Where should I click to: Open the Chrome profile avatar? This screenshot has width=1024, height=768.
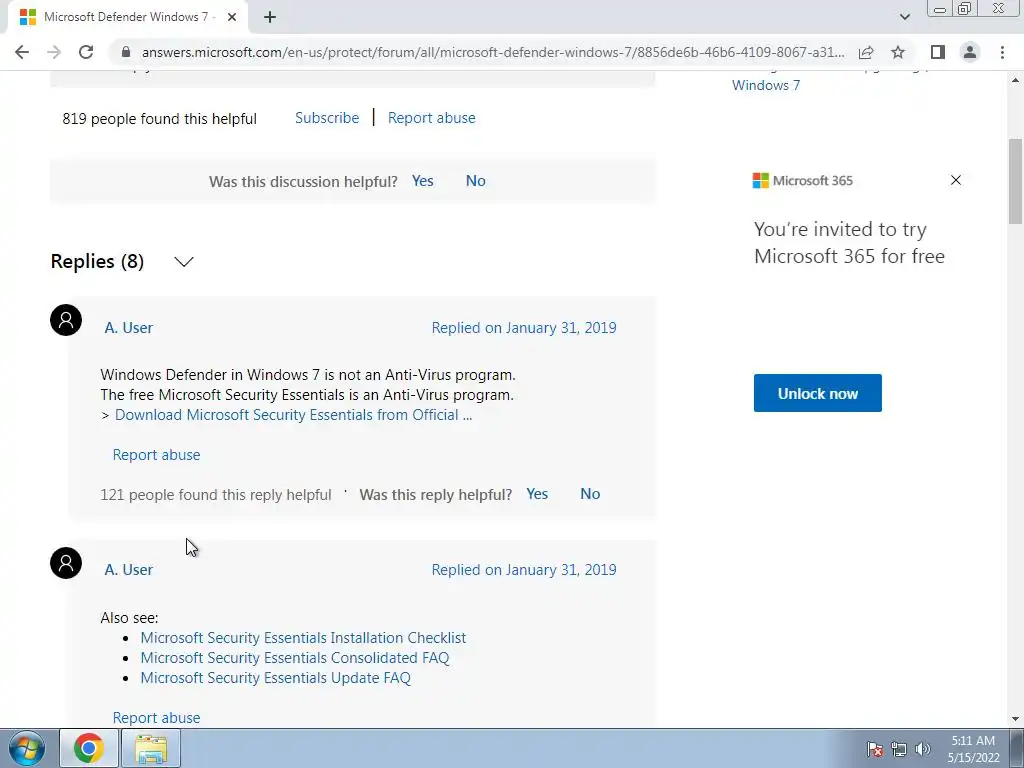pos(970,52)
